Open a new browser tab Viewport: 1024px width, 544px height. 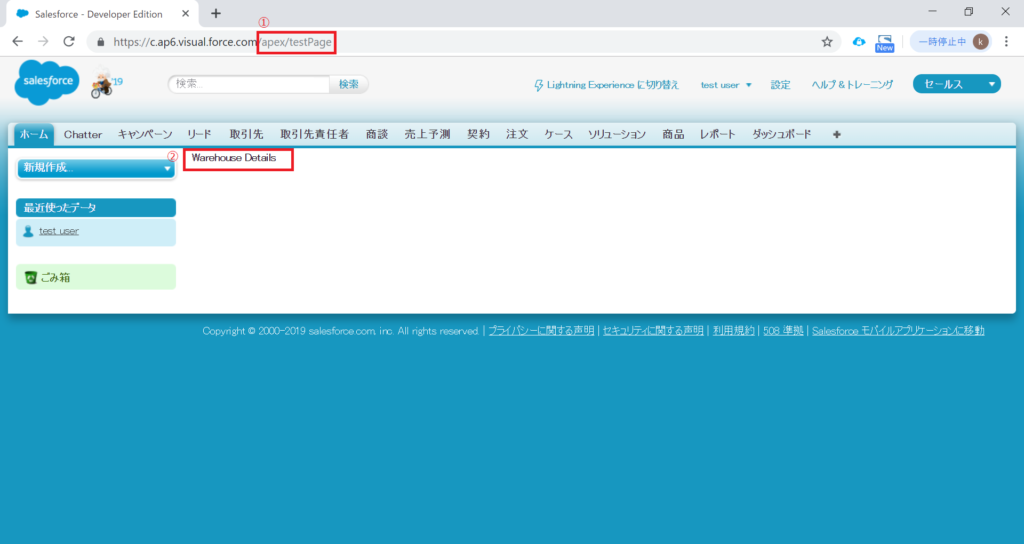click(x=216, y=13)
